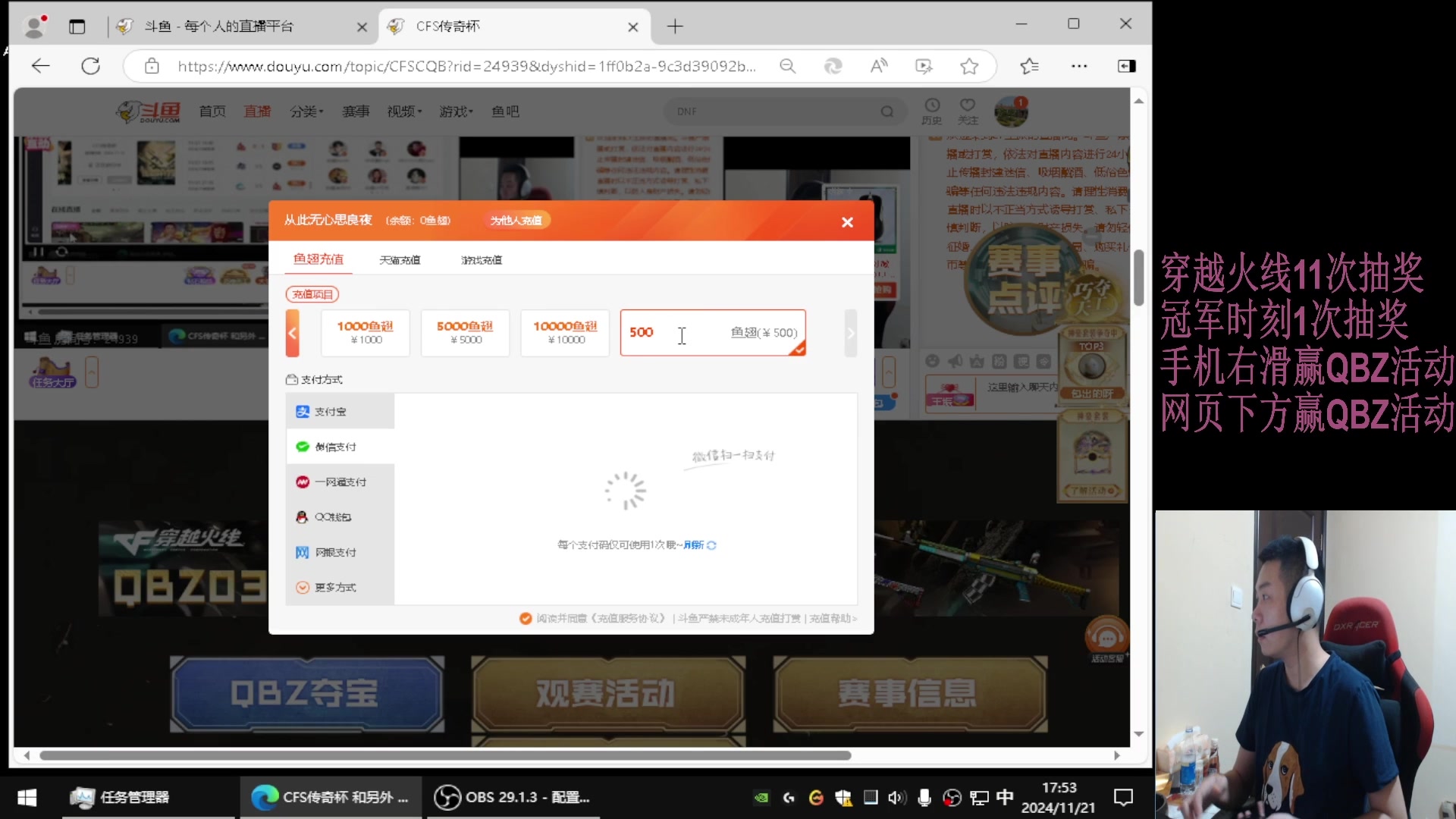
Task: Open the orange customer service chat bubble
Action: pyautogui.click(x=1106, y=637)
